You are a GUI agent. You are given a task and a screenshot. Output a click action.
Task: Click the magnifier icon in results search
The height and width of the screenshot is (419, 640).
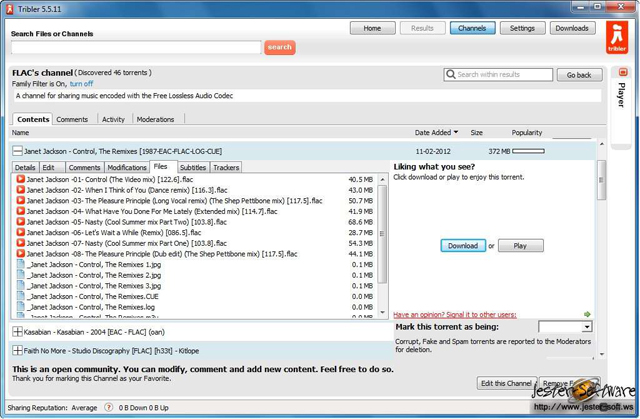(x=452, y=75)
